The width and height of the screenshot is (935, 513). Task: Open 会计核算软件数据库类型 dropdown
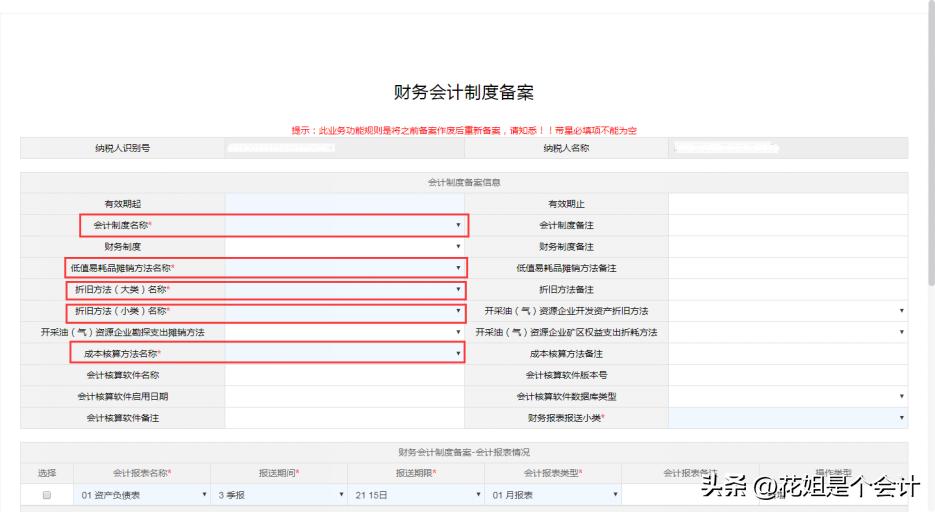[x=788, y=397]
